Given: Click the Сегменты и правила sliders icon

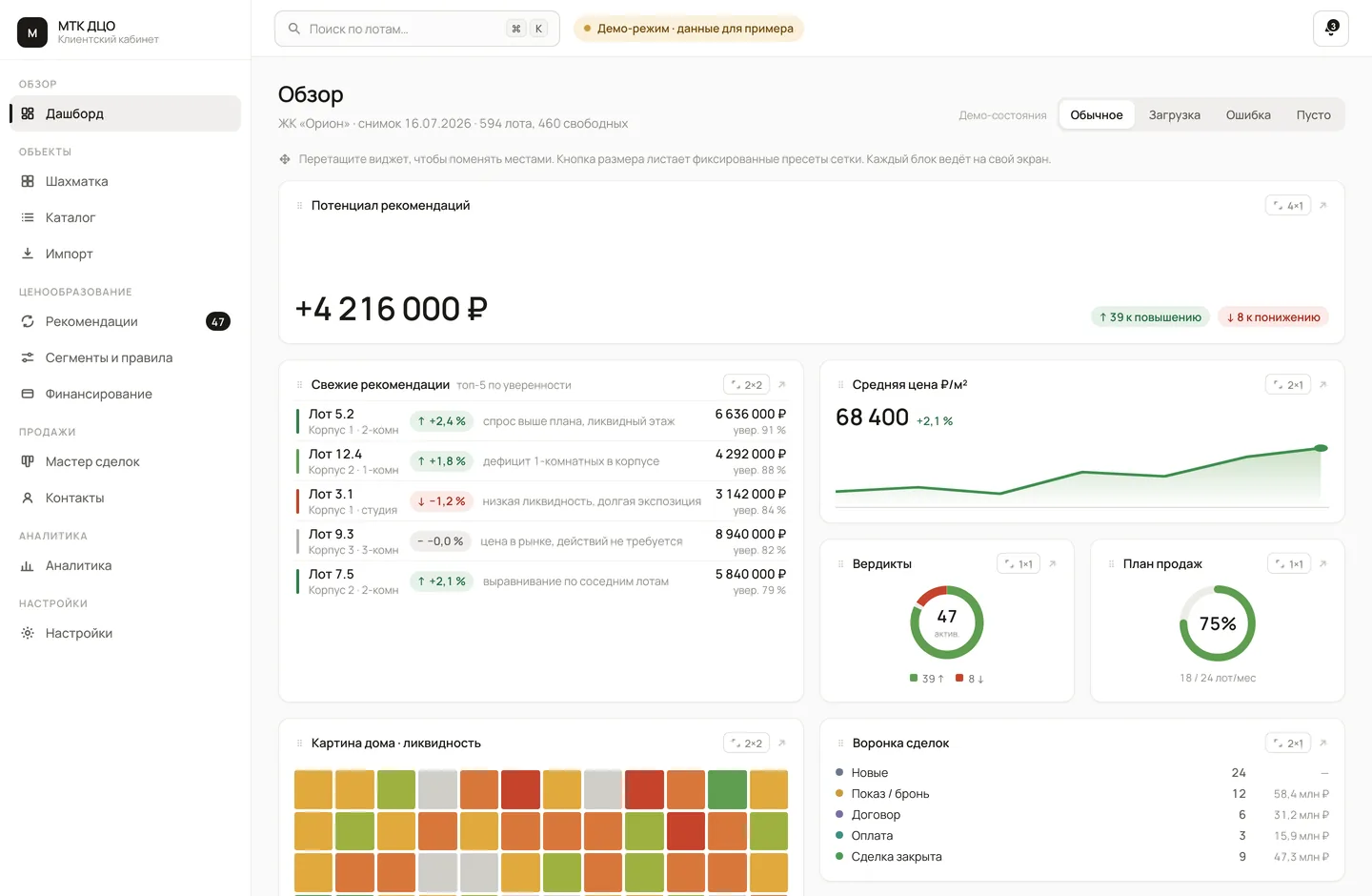Looking at the screenshot, I should tap(28, 357).
